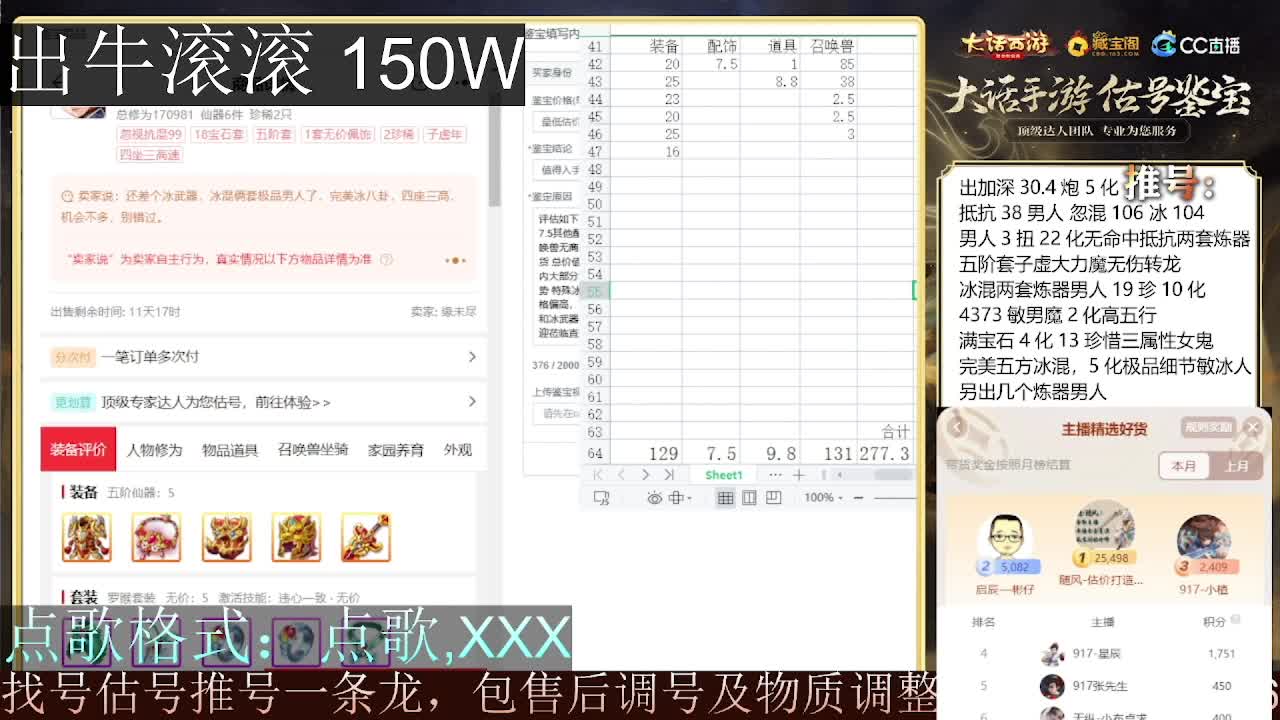Click the 五阶套 tag
Viewport: 1280px width, 720px height.
coord(273,134)
